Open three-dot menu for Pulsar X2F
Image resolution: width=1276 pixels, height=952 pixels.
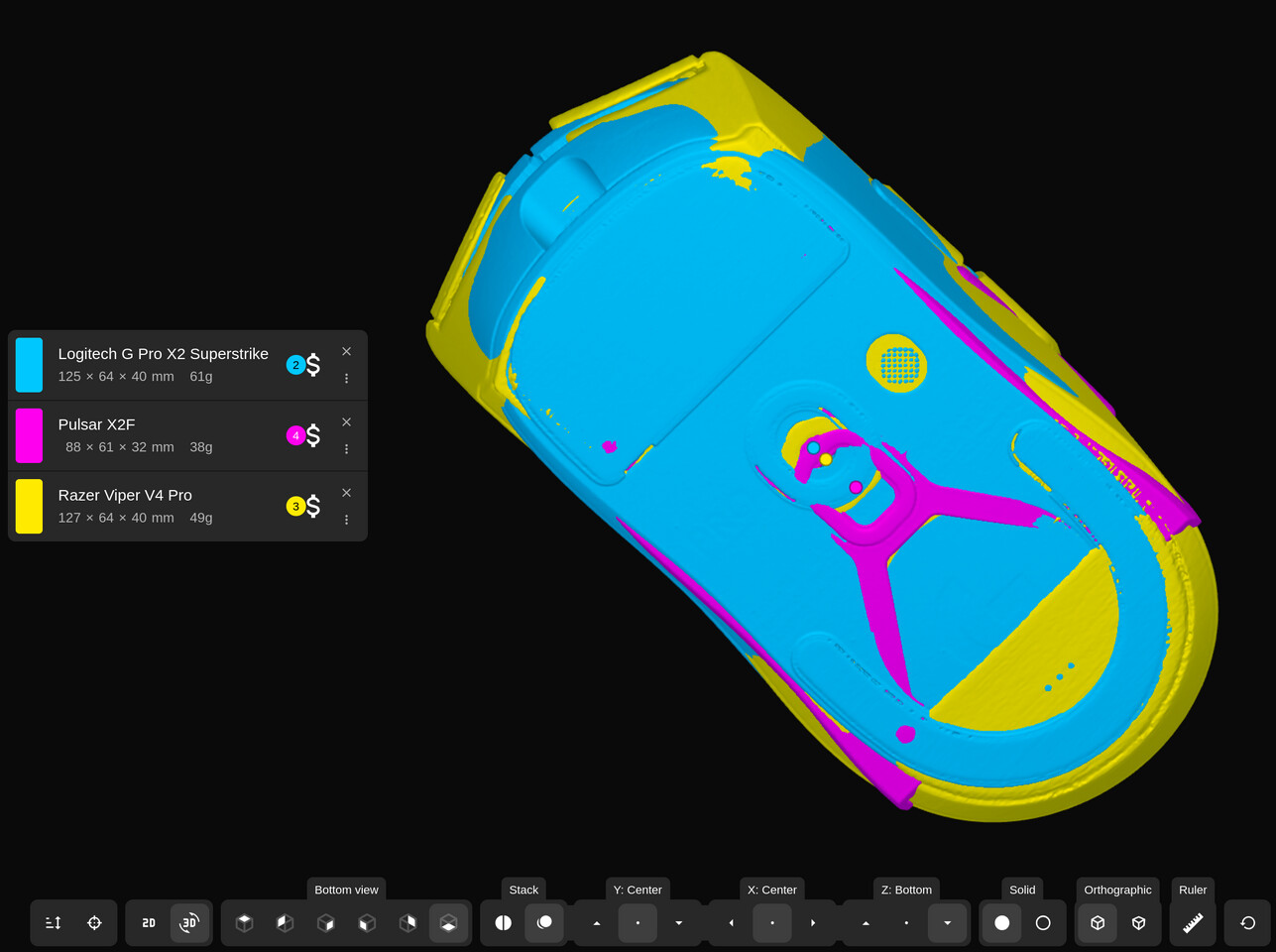[346, 449]
